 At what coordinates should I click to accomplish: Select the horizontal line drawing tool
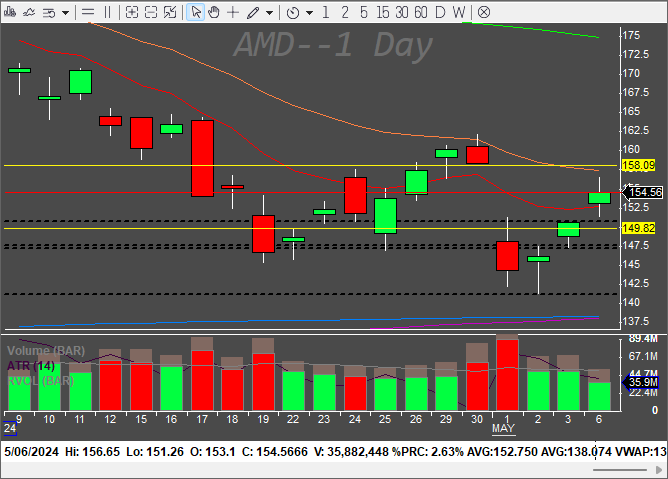pyautogui.click(x=88, y=12)
